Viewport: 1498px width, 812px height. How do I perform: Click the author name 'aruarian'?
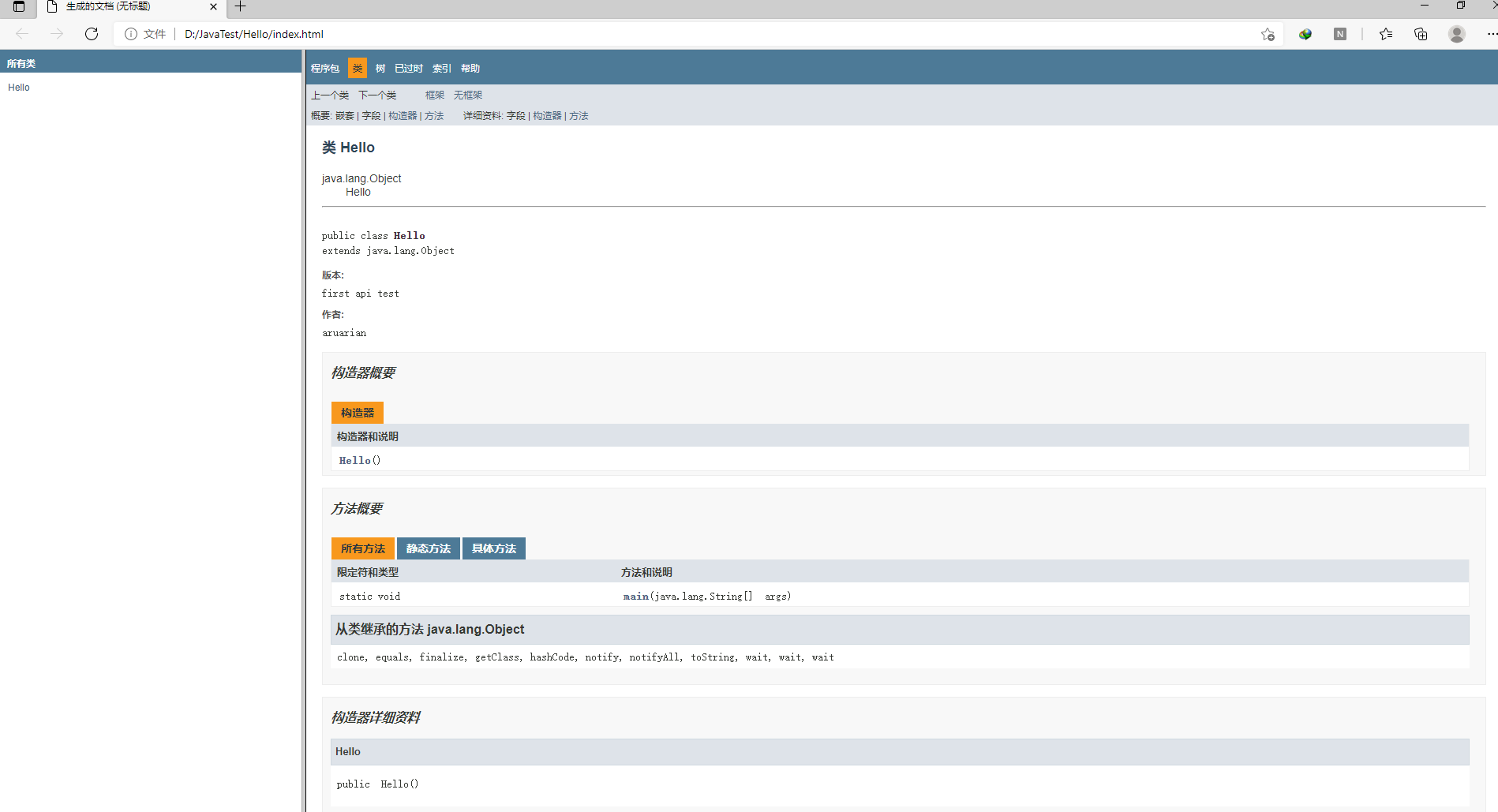click(x=344, y=333)
